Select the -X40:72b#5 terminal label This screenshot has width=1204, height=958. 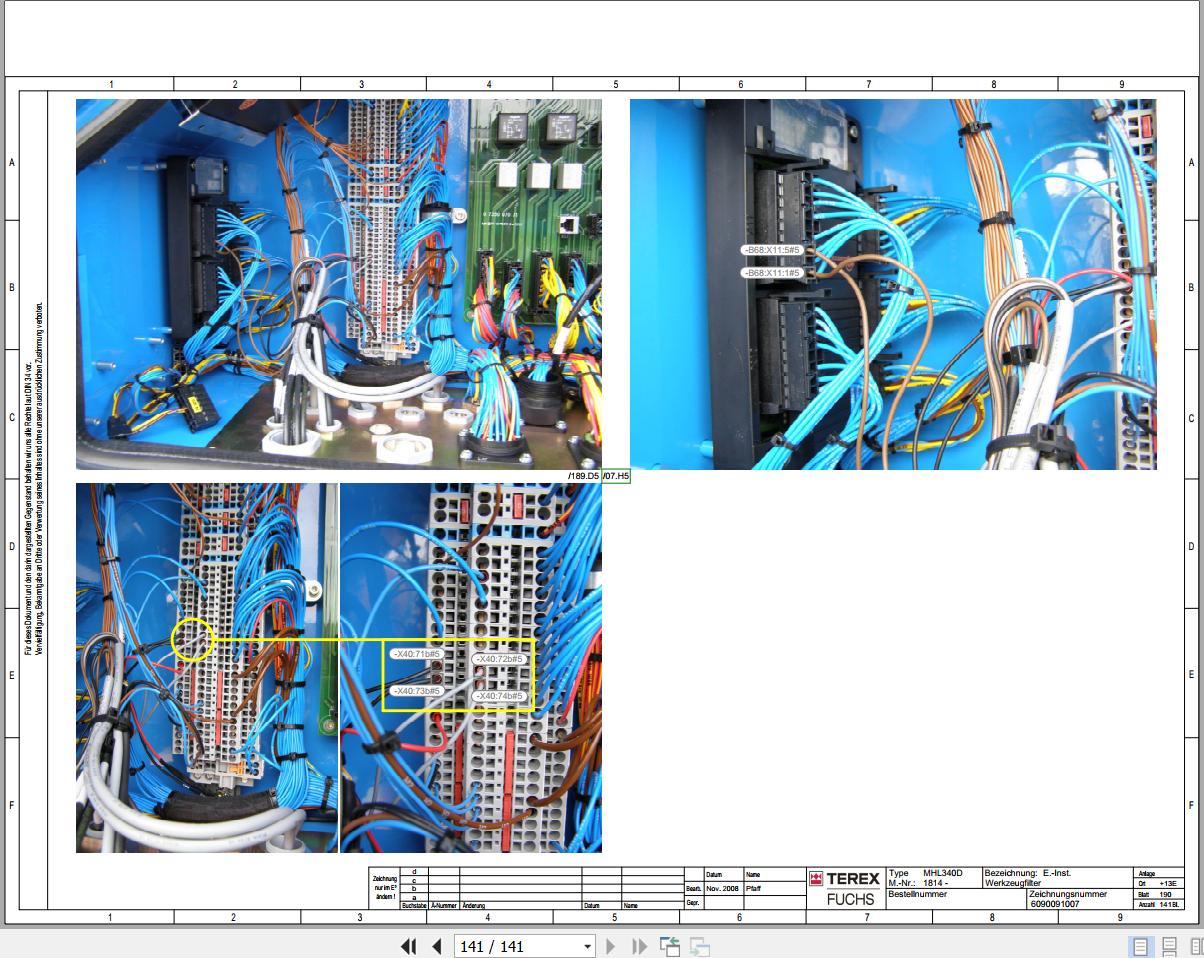point(499,659)
